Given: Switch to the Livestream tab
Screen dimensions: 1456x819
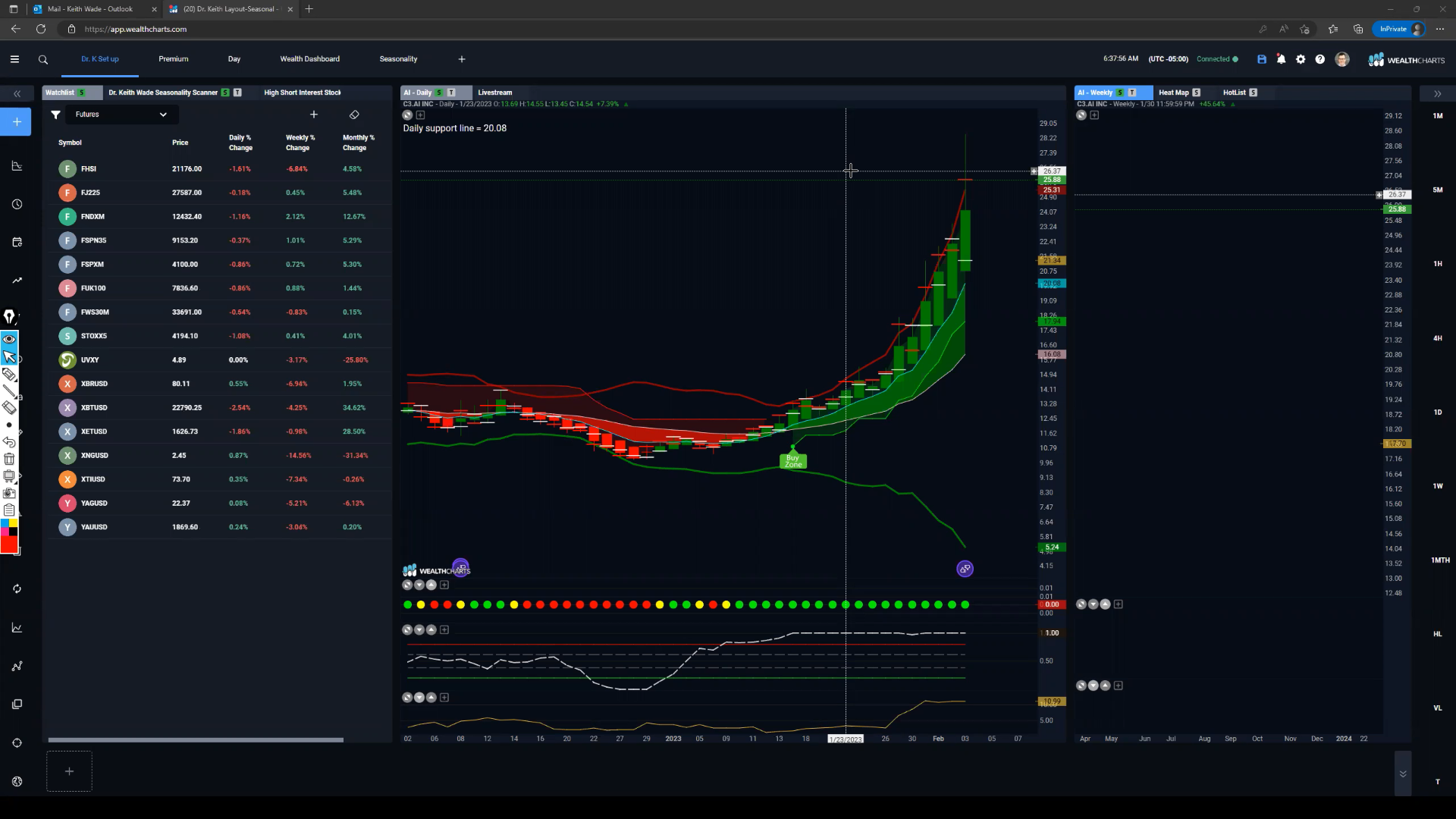Looking at the screenshot, I should coord(495,93).
